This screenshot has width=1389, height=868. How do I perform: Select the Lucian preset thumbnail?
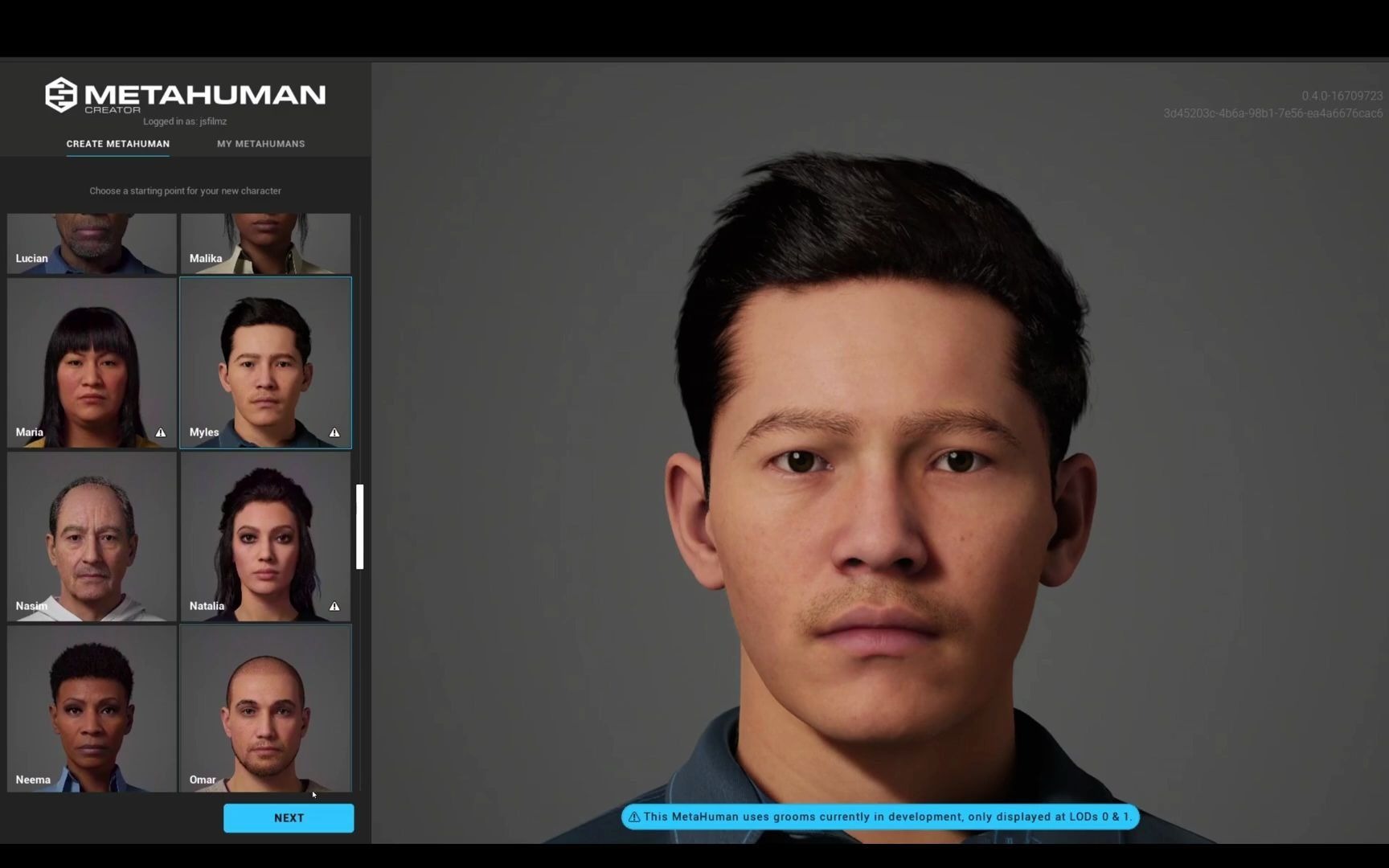(92, 244)
